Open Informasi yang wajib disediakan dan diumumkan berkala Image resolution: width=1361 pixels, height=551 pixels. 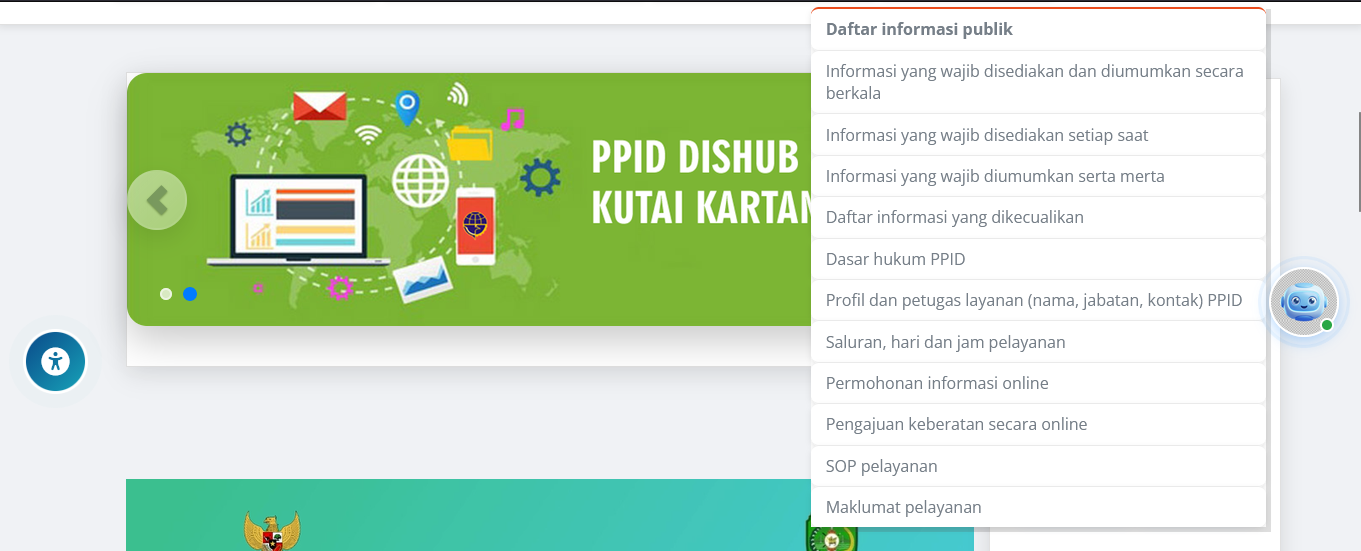[x=1038, y=82]
